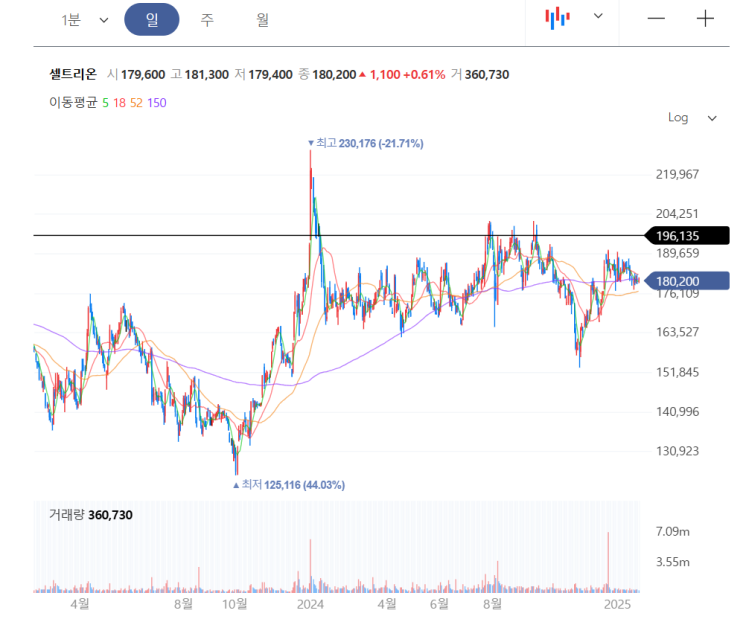The width and height of the screenshot is (743, 622).
Task: Switch to the 주 weekly chart tab
Action: pyautogui.click(x=207, y=20)
